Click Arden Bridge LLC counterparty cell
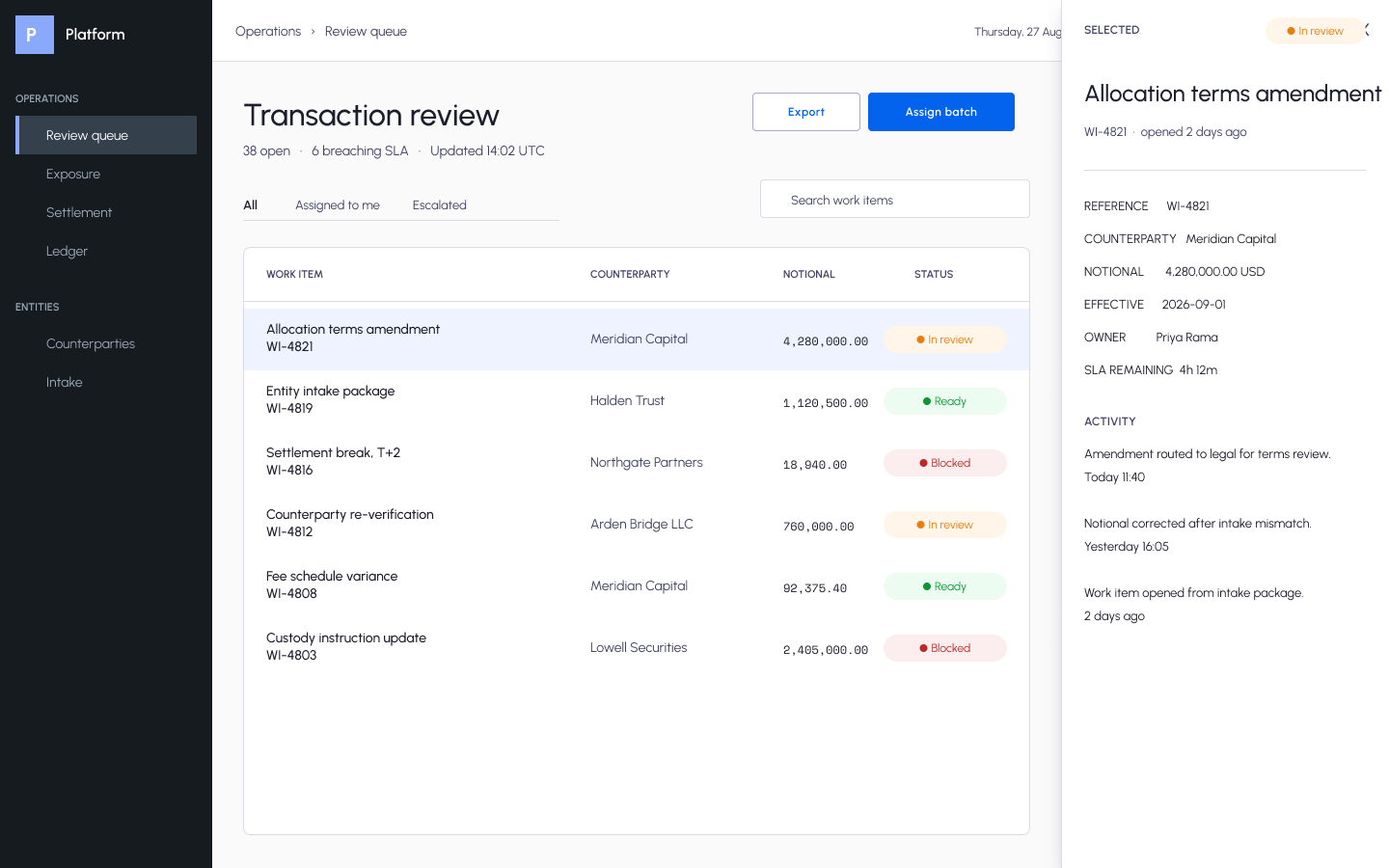The width and height of the screenshot is (1389, 868). [x=641, y=524]
